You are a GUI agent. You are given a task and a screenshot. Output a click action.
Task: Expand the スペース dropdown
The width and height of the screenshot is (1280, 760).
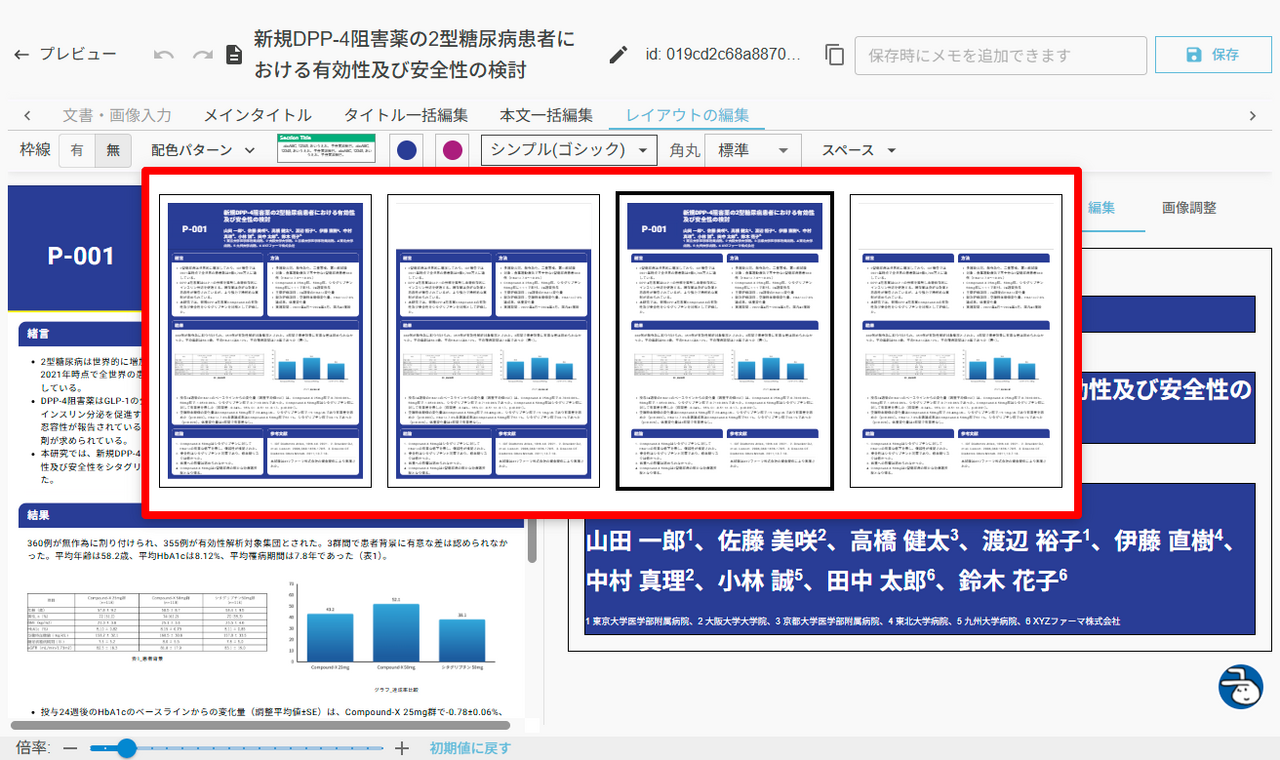[x=859, y=151]
